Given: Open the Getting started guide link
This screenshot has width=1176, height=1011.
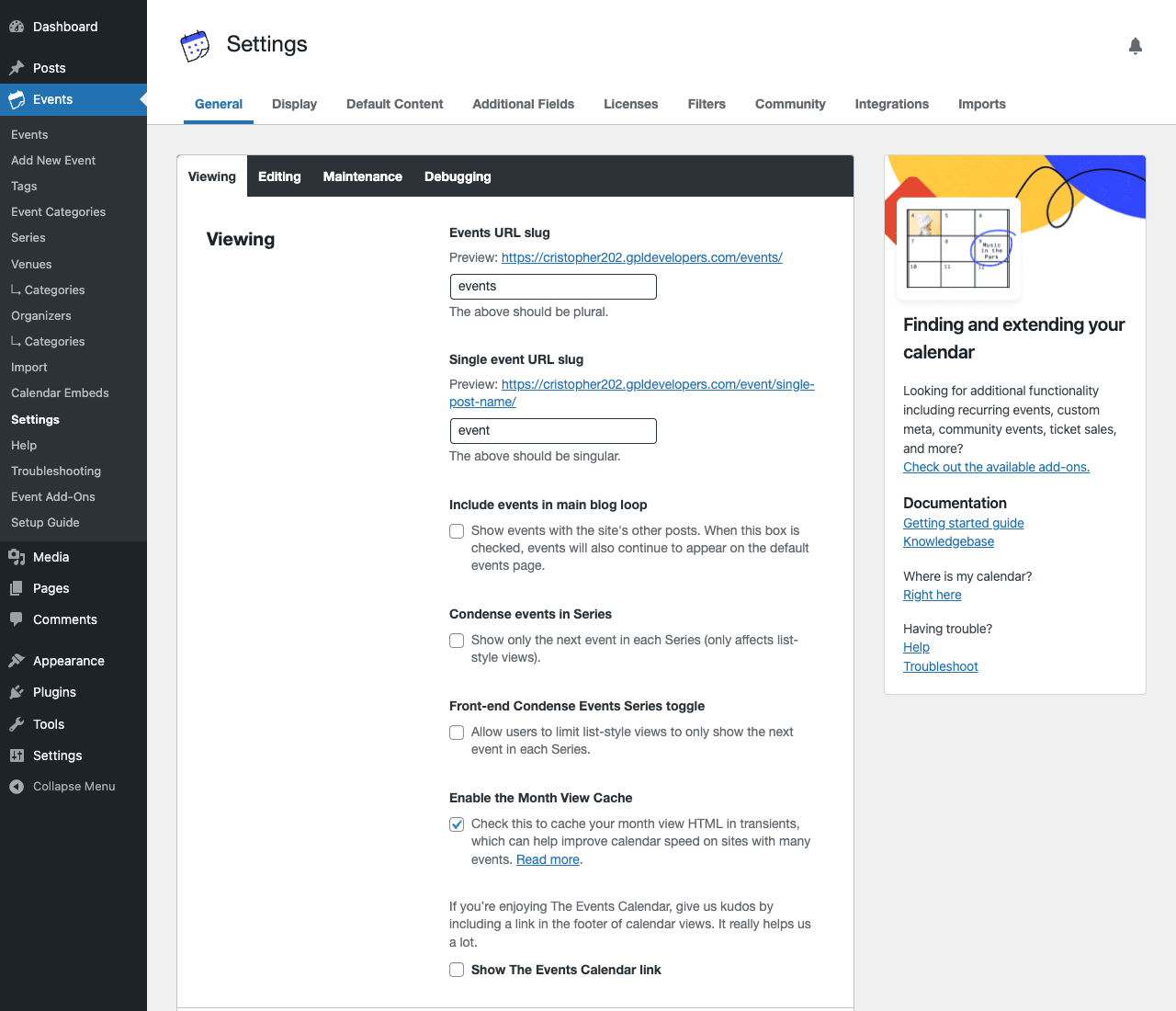Looking at the screenshot, I should (x=963, y=523).
